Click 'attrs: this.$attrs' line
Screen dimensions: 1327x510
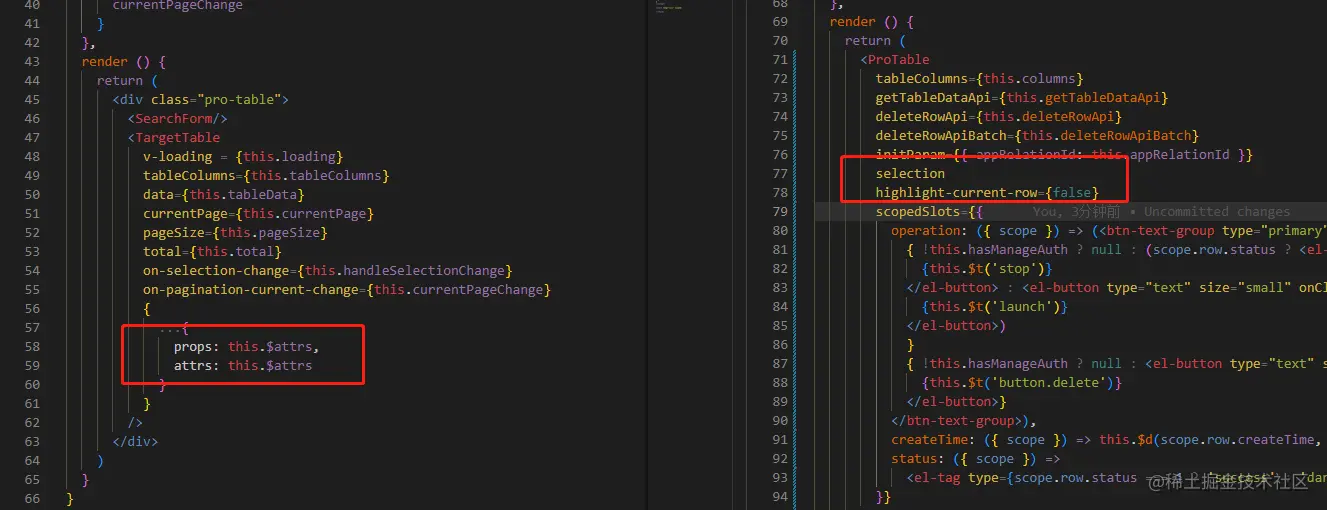[243, 366]
